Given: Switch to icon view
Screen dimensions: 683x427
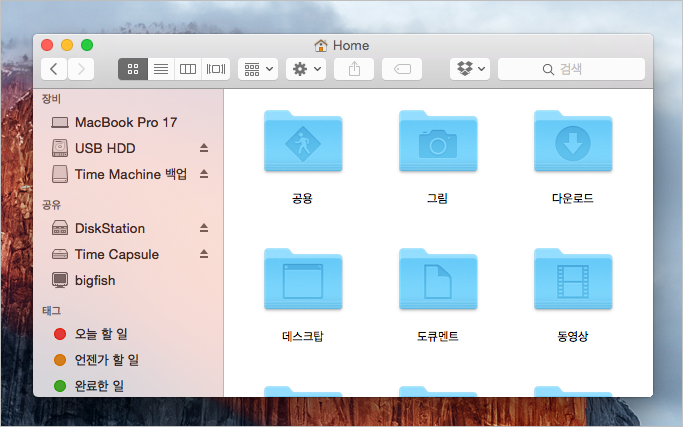Looking at the screenshot, I should tap(133, 69).
